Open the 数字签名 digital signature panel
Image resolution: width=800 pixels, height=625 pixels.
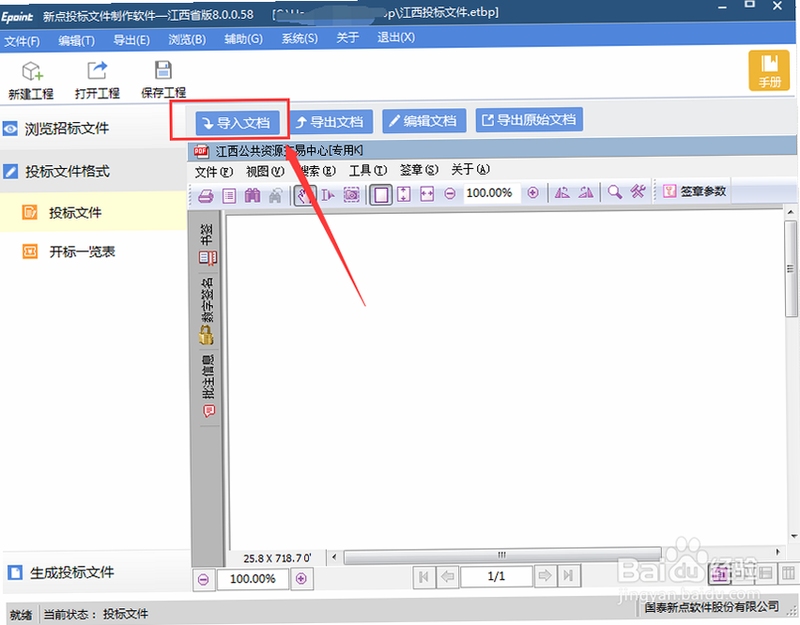[207, 311]
